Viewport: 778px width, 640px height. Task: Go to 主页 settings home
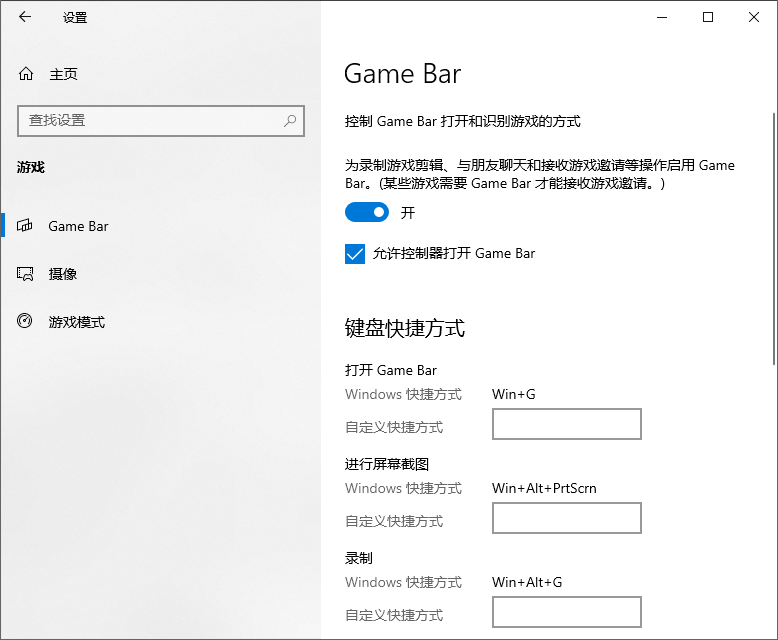pyautogui.click(x=63, y=74)
